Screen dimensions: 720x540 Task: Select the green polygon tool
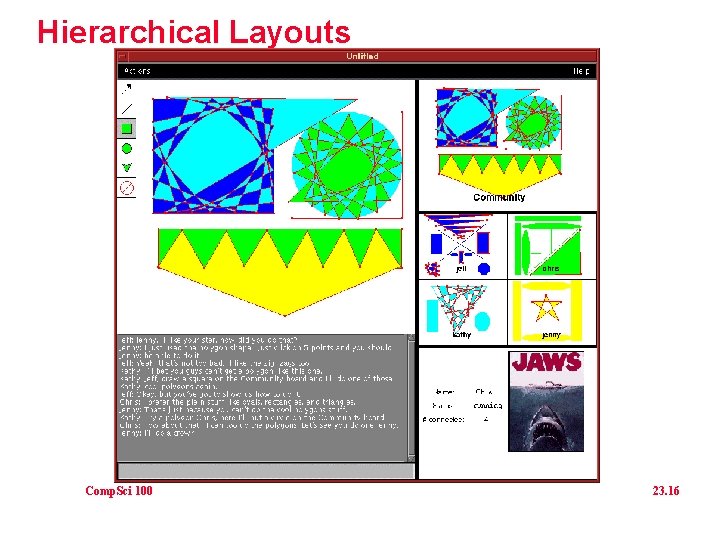[x=127, y=168]
